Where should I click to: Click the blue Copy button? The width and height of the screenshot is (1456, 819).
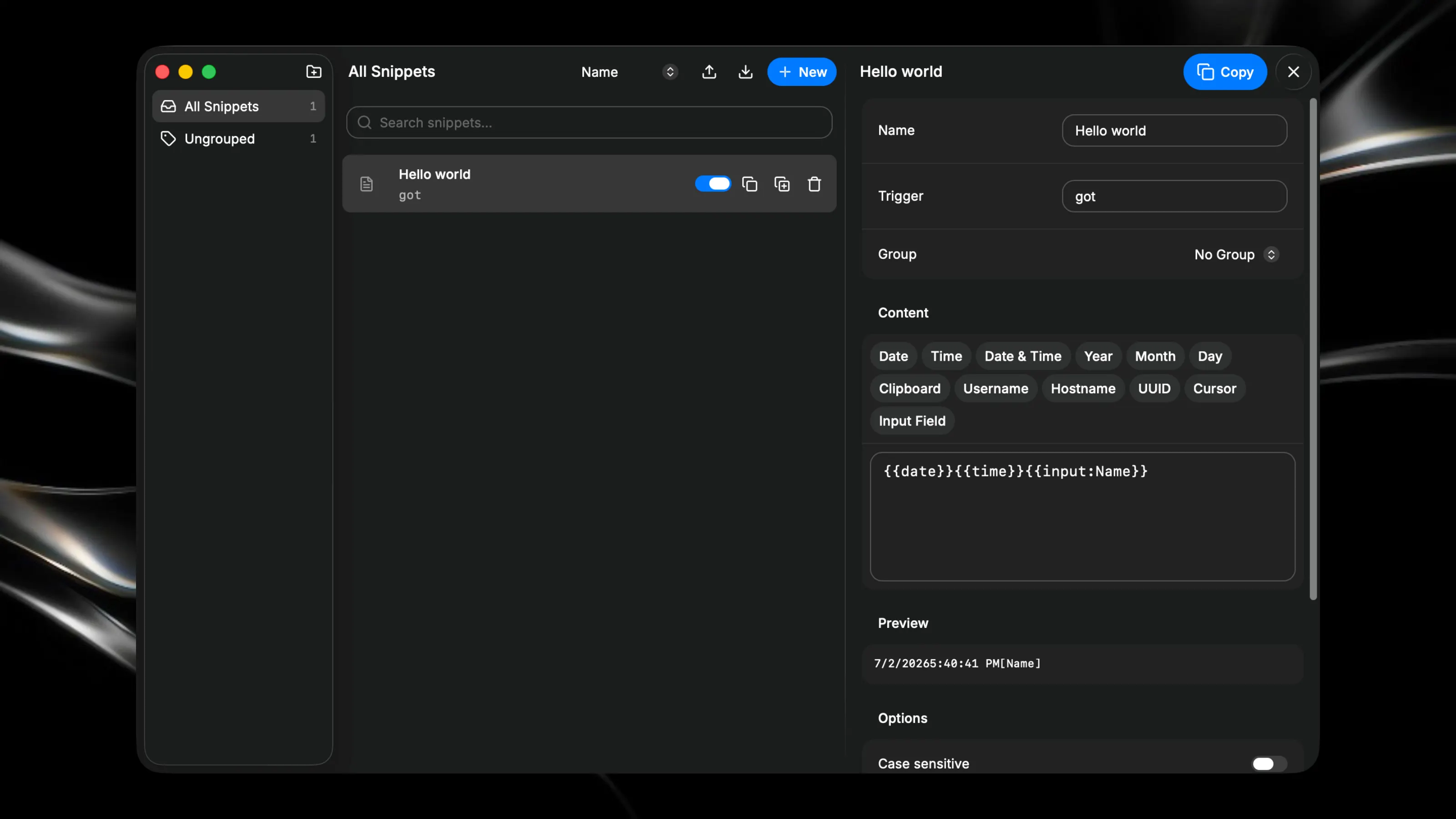click(1225, 72)
